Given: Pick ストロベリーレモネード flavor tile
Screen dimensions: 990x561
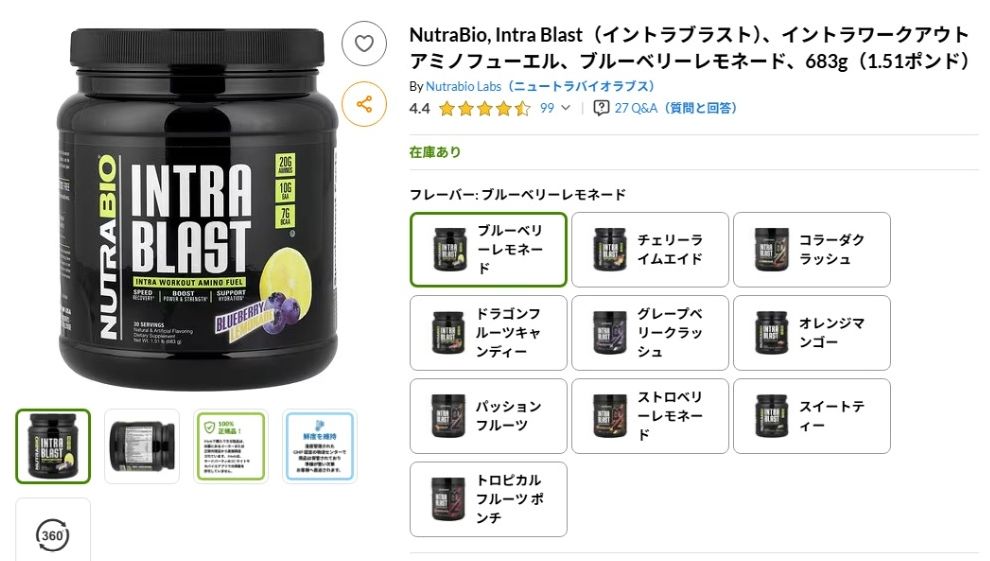Looking at the screenshot, I should (650, 416).
